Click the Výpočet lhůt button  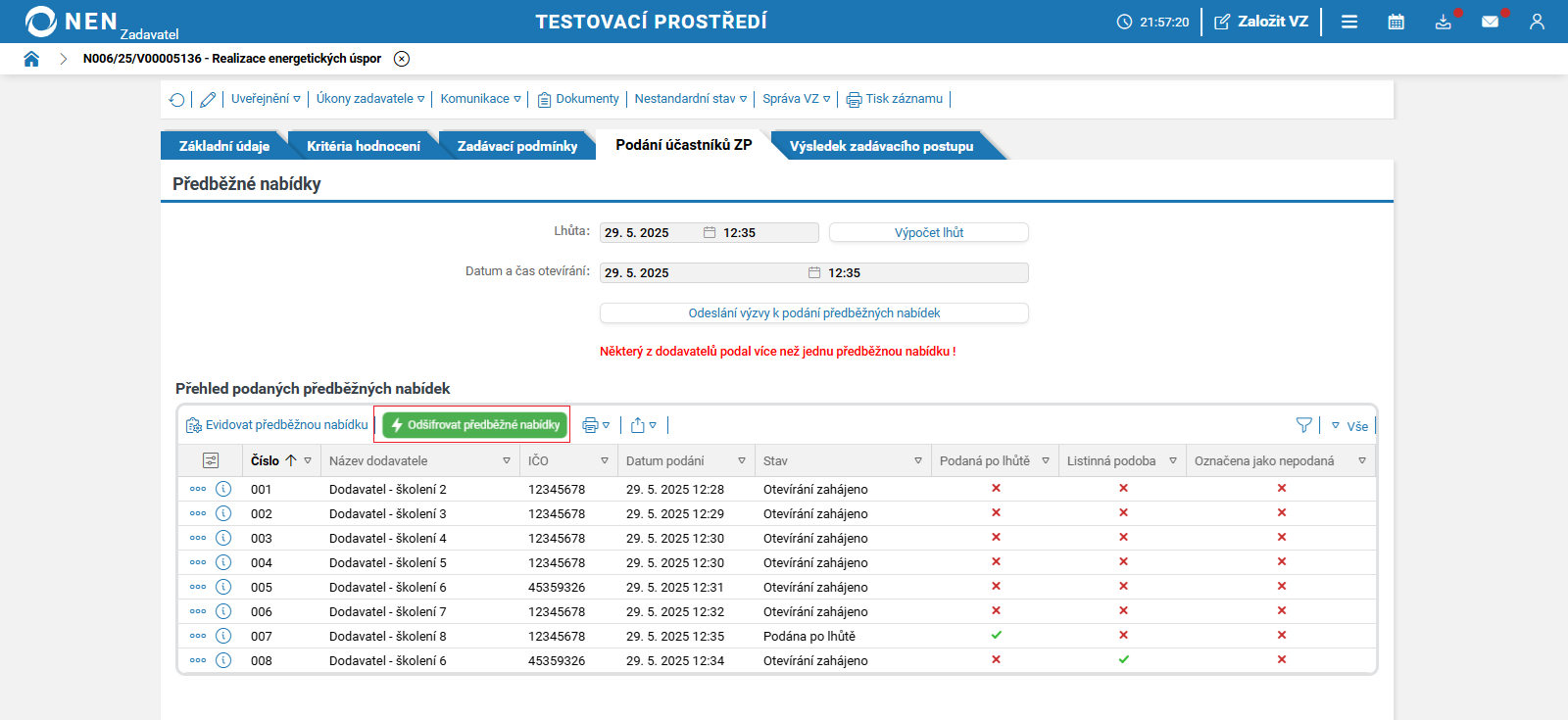click(x=929, y=232)
